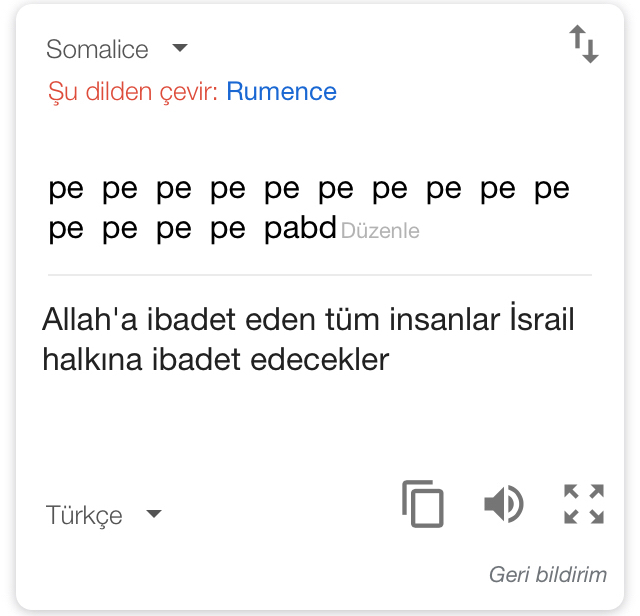The image size is (640, 616).
Task: Select the Somalice source language label
Action: point(97,49)
